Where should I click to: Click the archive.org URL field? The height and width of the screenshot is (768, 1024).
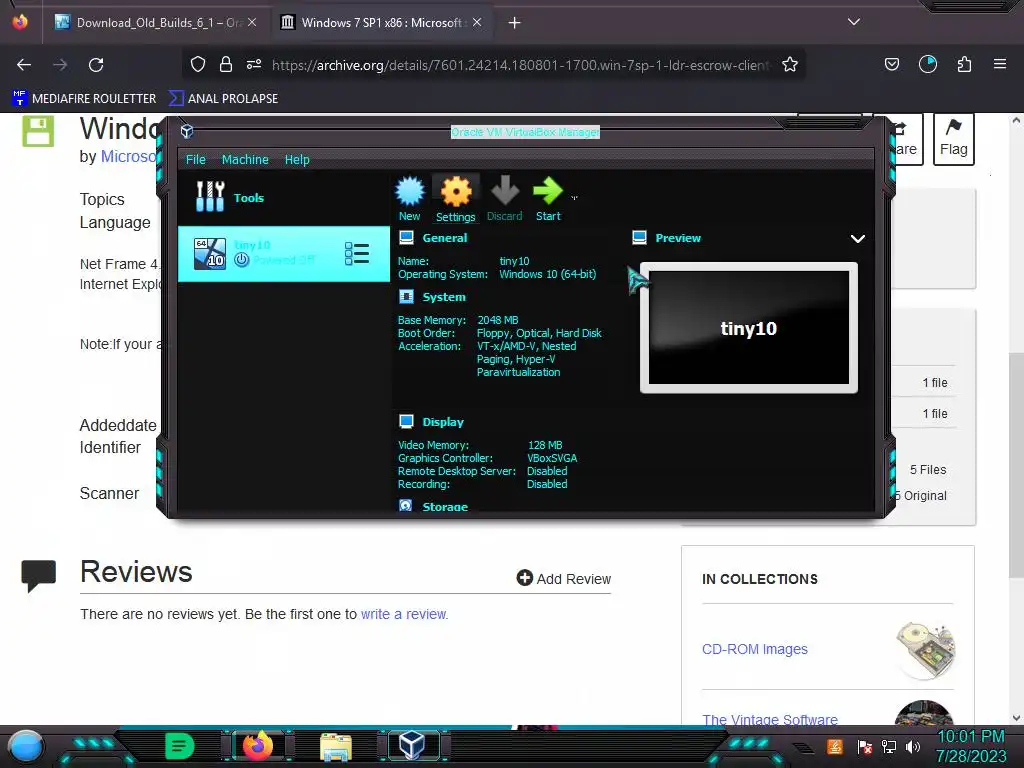[520, 65]
